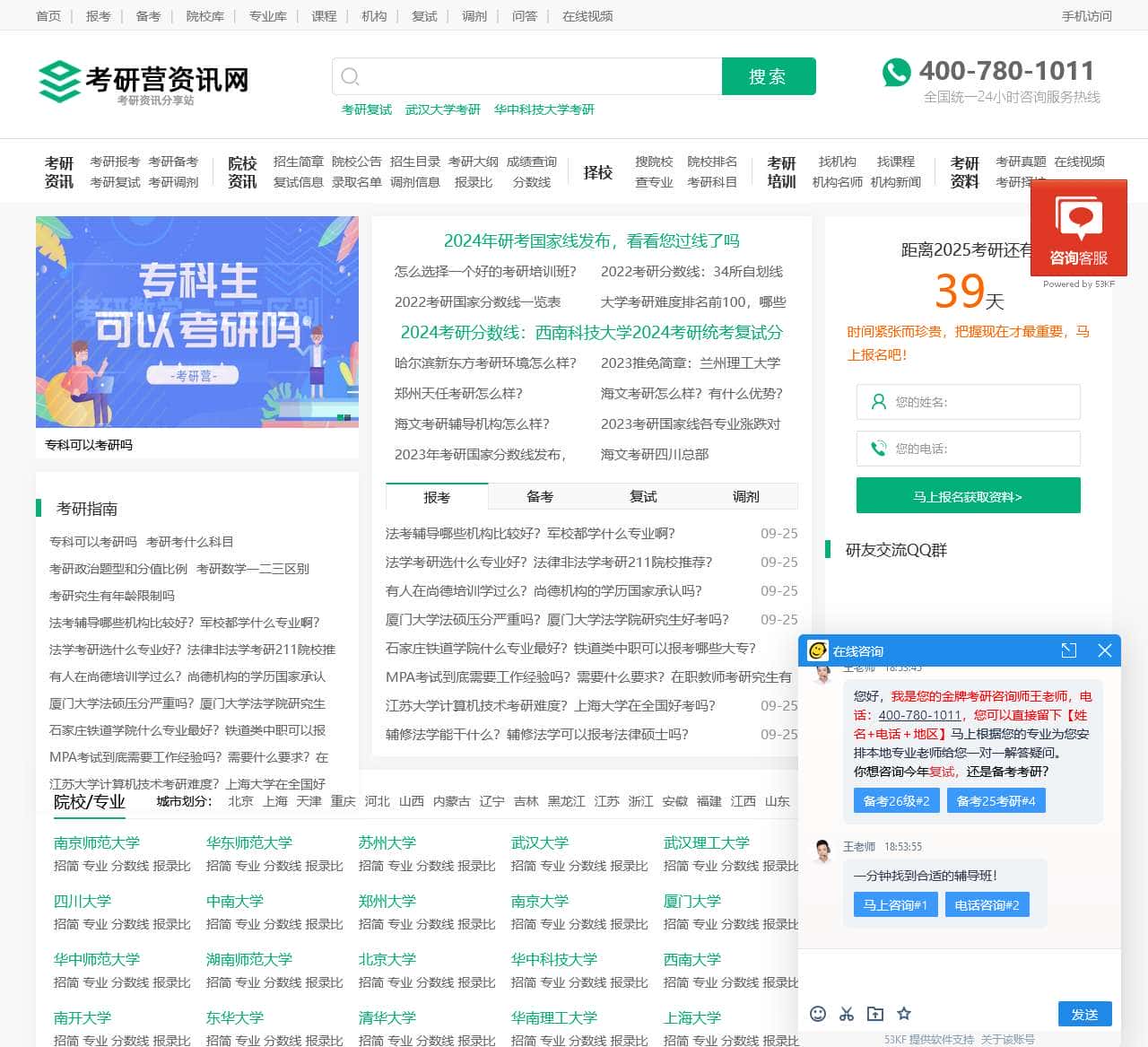Click the 考研营资讯网 site logo
The width and height of the screenshot is (1148, 1047).
(x=143, y=82)
